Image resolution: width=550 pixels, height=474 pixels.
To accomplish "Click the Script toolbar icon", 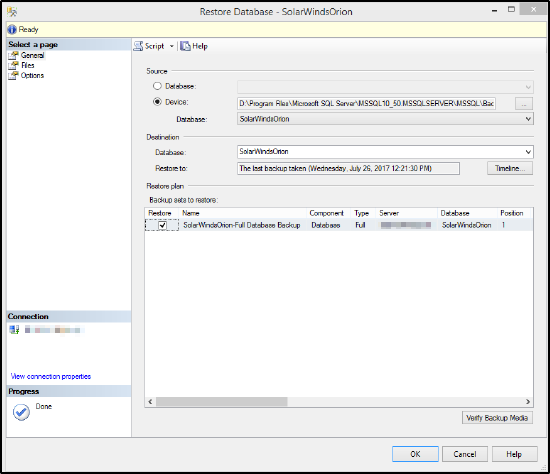I will (x=138, y=46).
